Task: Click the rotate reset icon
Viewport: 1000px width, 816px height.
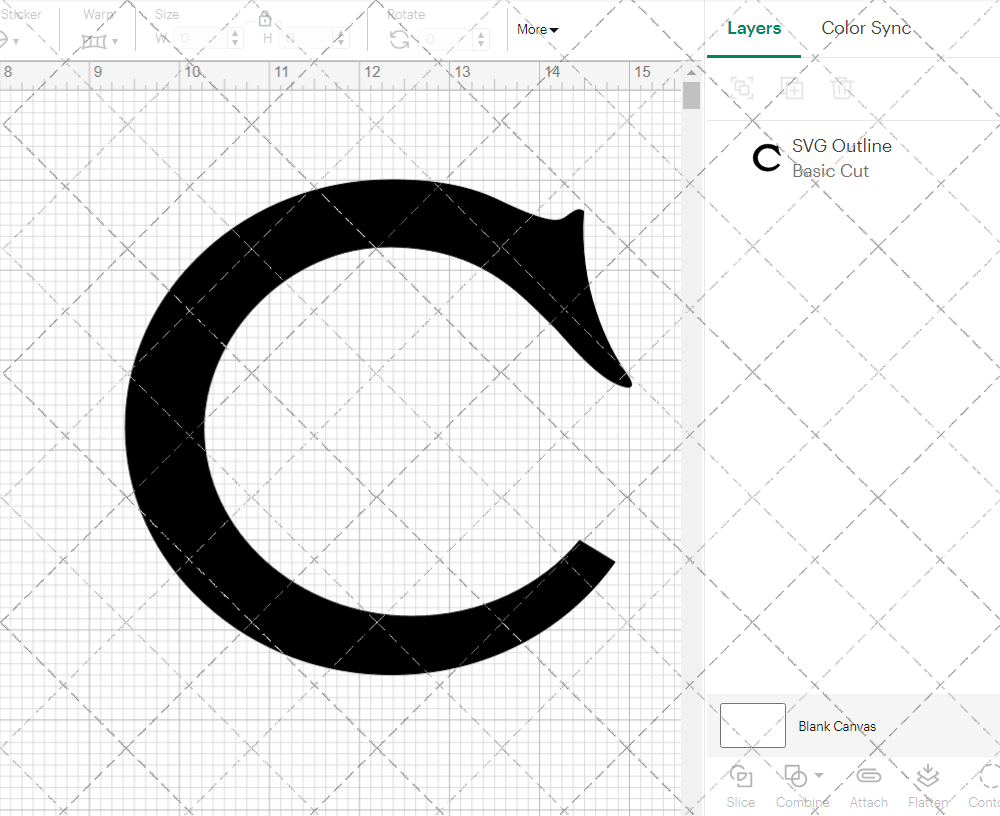Action: point(398,37)
